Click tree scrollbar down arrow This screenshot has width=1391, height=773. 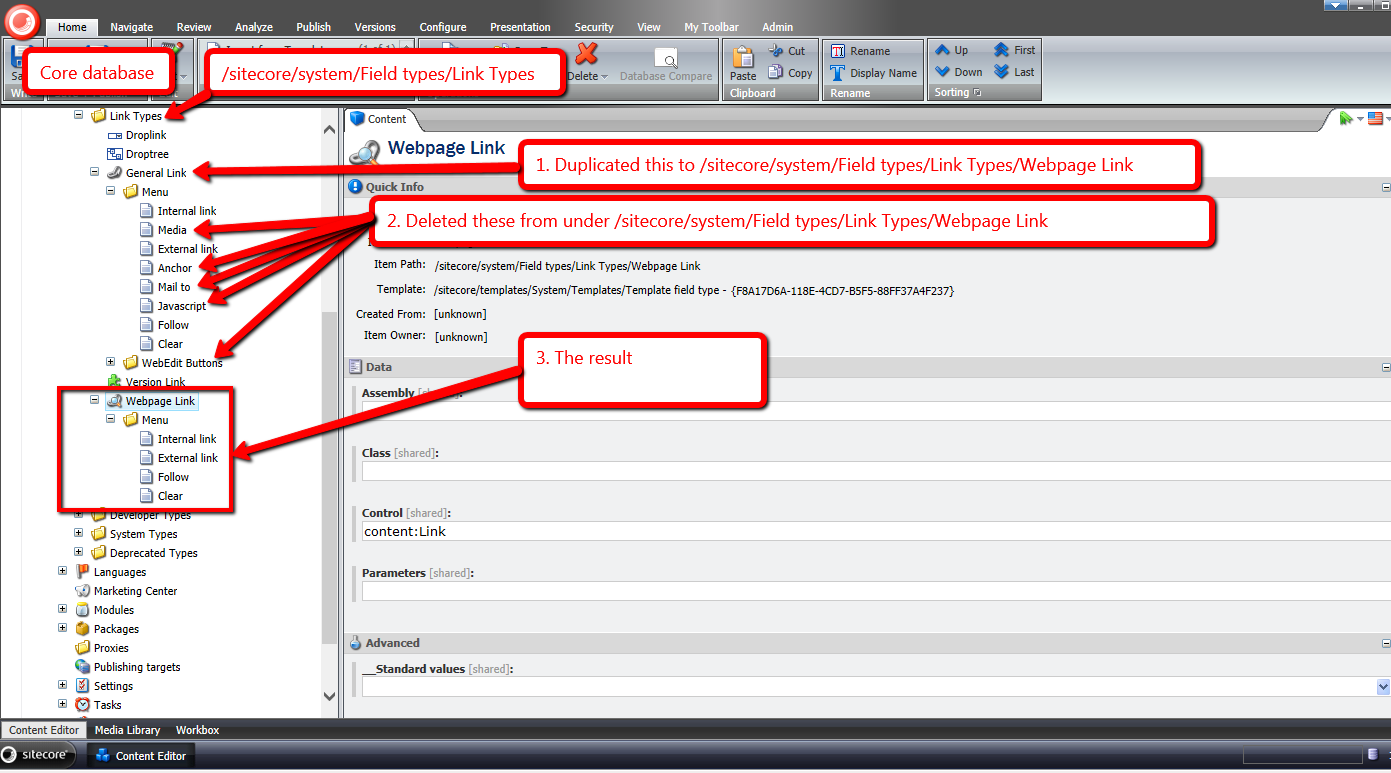pyautogui.click(x=329, y=696)
